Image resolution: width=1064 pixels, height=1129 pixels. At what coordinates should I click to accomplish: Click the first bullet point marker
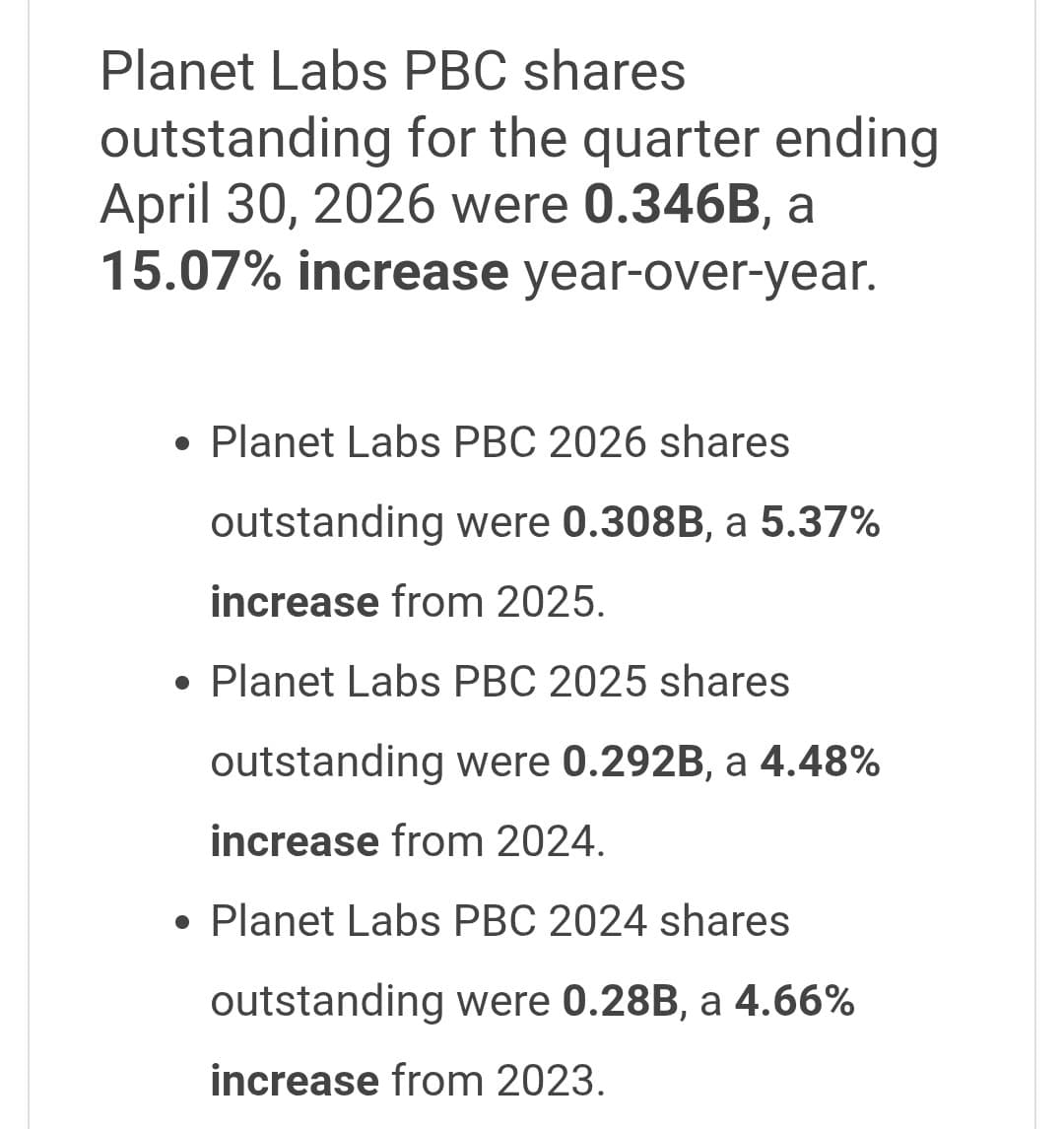tap(183, 443)
